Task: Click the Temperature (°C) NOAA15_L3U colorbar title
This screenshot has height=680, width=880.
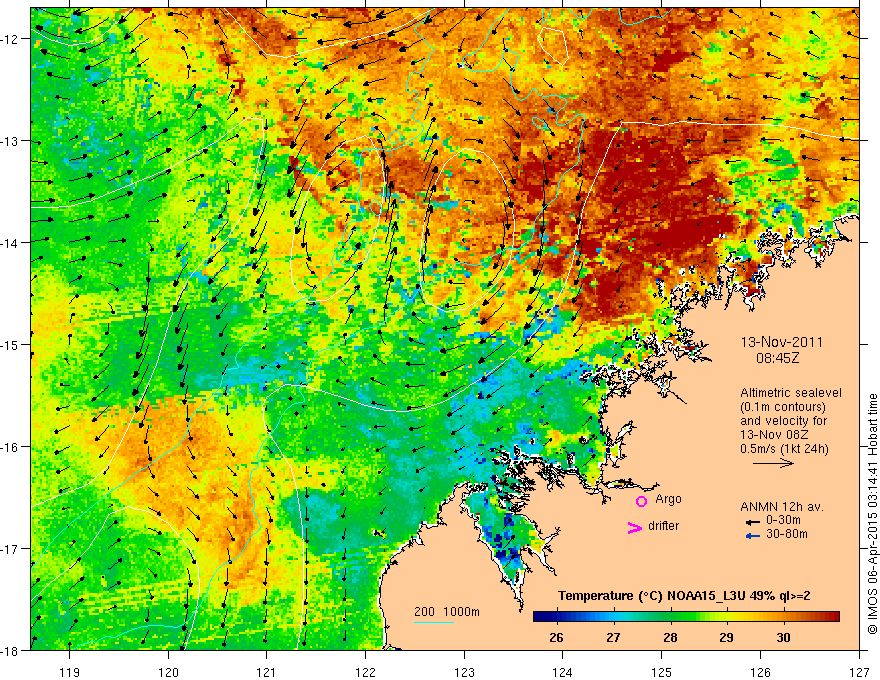Action: point(684,596)
